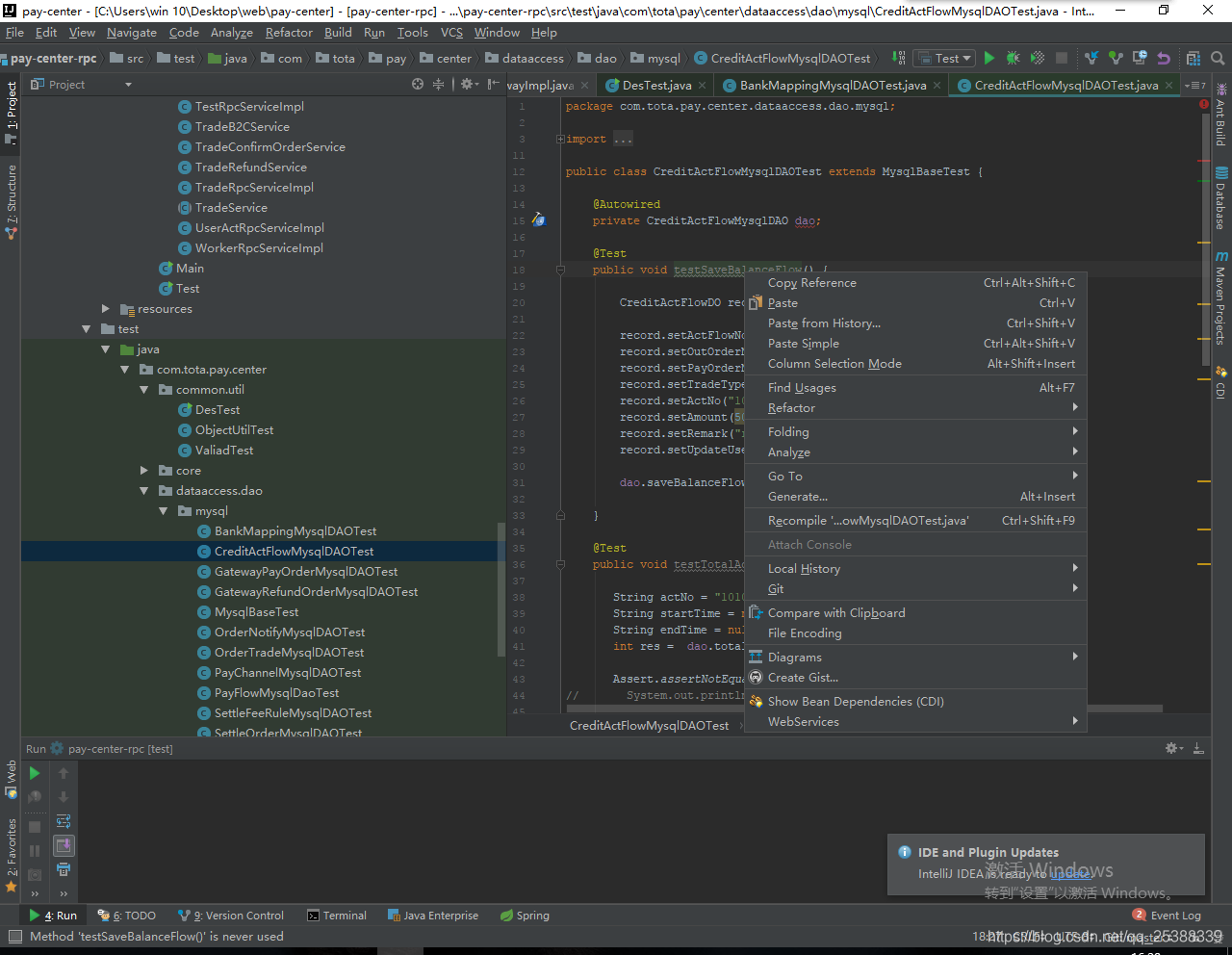Viewport: 1232px width, 955px height.
Task: Toggle the Version Control tool window
Action: (231, 916)
